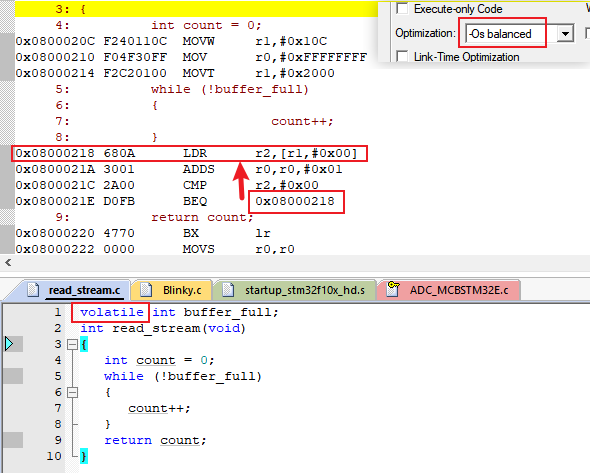Viewport: 590px width, 473px height.
Task: Collapse the while block at line 6
Action: (x=72, y=392)
